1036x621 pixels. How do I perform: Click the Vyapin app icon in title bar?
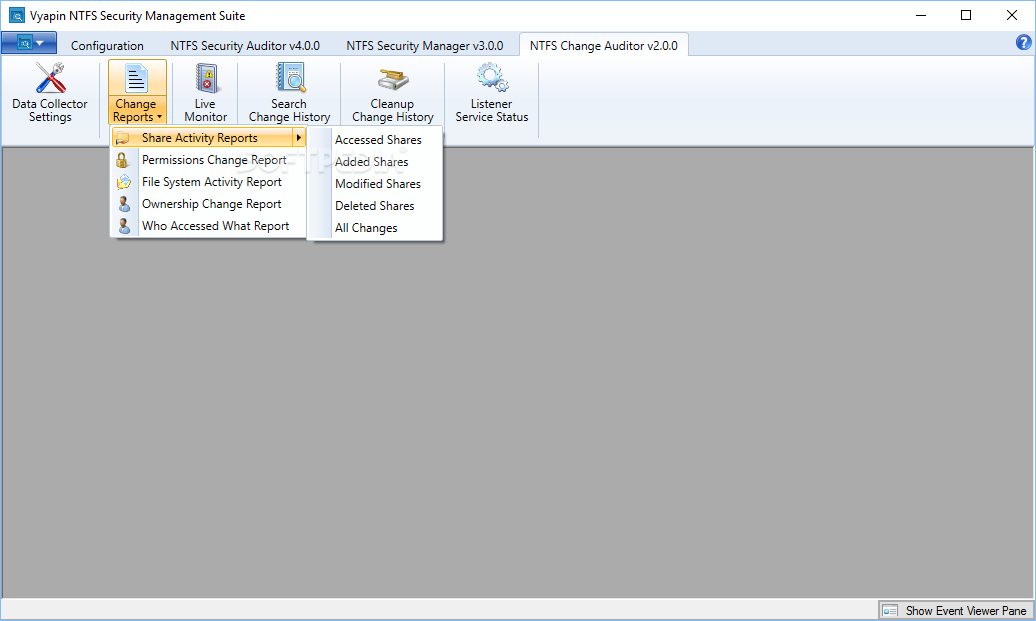point(17,15)
